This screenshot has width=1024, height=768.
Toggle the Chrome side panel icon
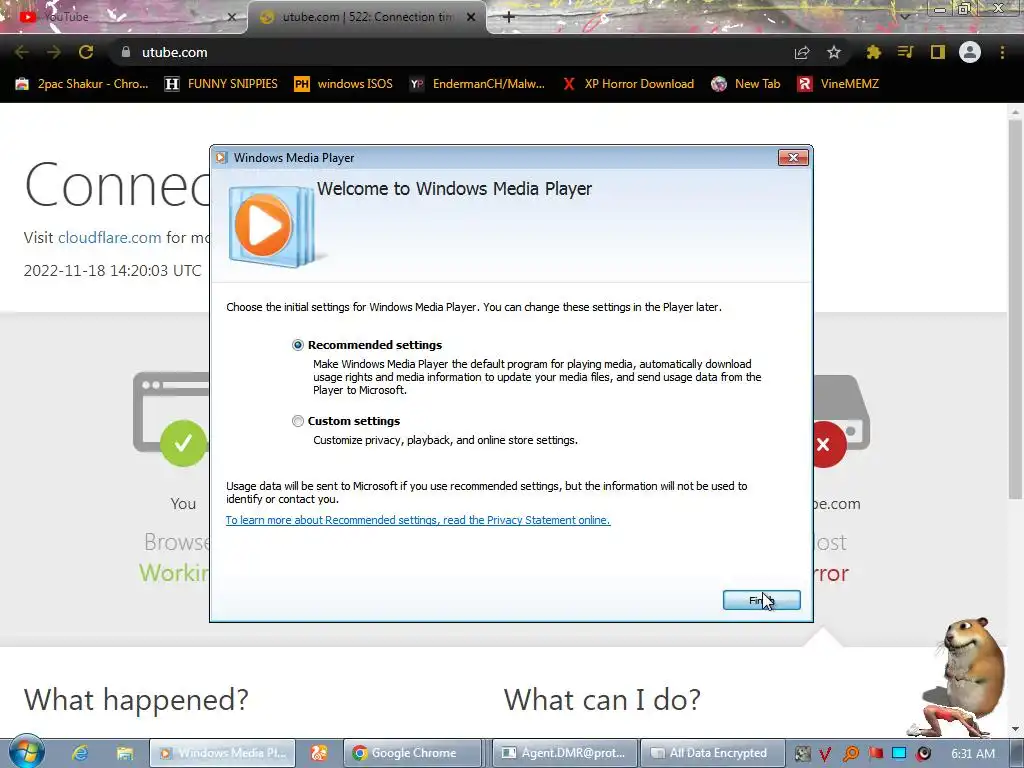click(x=938, y=52)
